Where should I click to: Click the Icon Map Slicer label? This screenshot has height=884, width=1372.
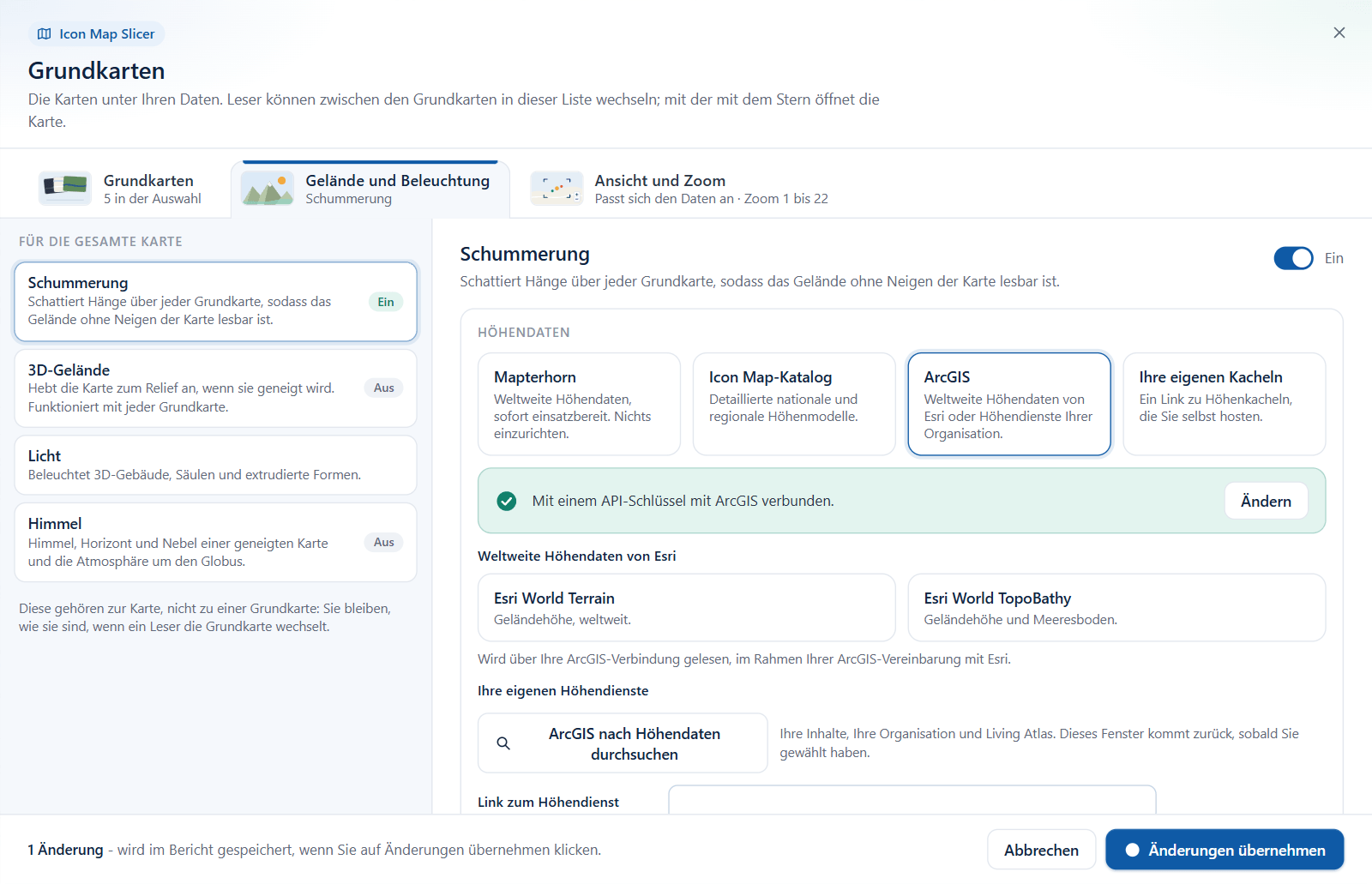pyautogui.click(x=107, y=34)
